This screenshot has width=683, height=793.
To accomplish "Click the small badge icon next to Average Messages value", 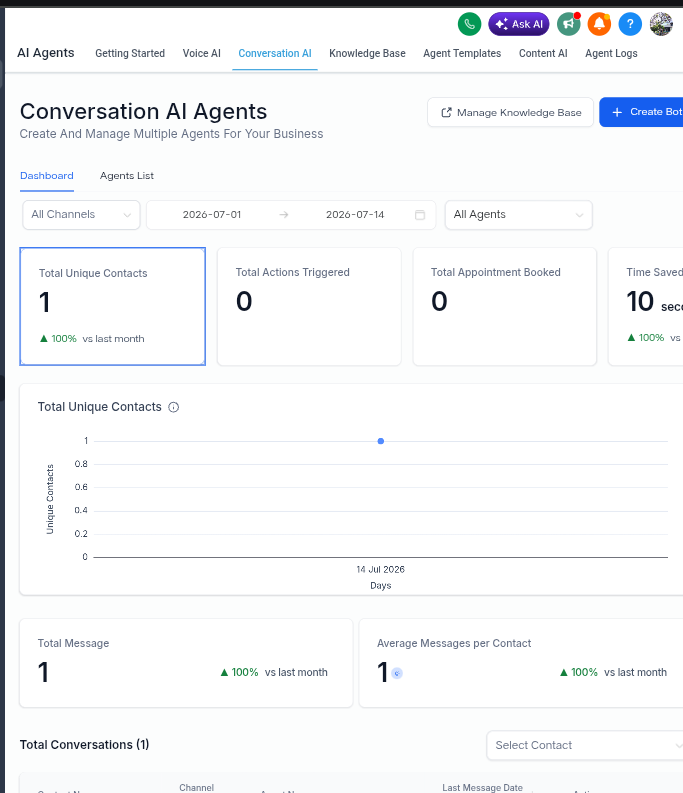I will point(397,673).
